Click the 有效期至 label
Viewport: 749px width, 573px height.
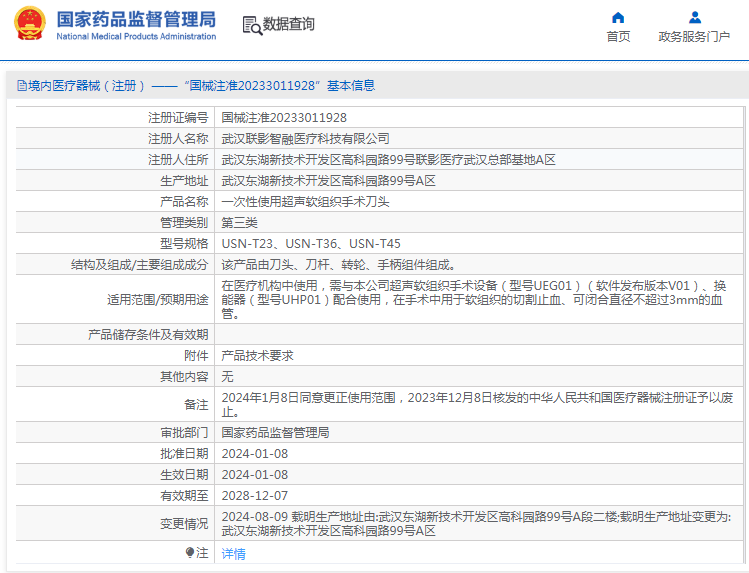pyautogui.click(x=184, y=496)
